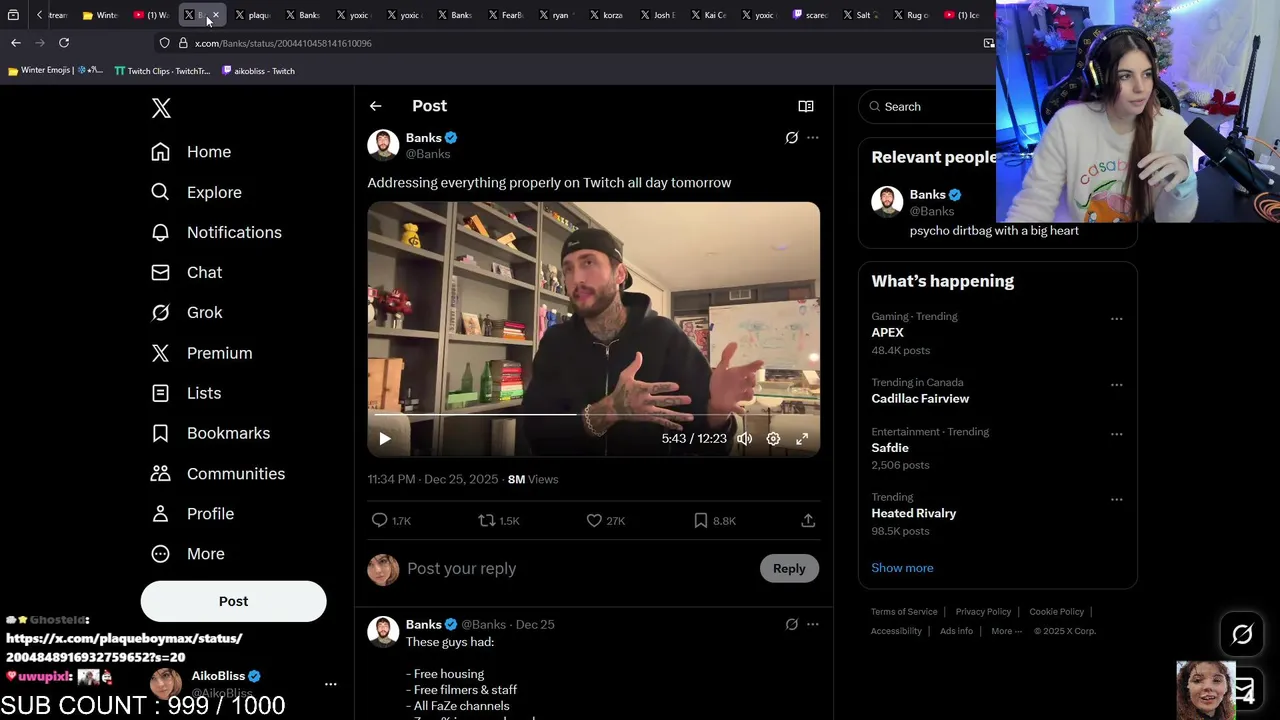Switch to the FearBu browser tab
Screen dimensions: 1280x720
tap(508, 15)
